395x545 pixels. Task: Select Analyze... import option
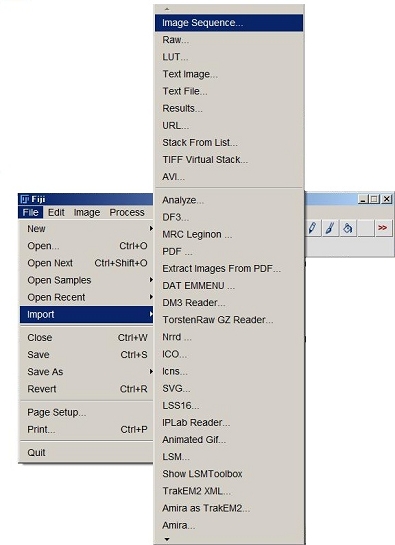tap(229, 200)
